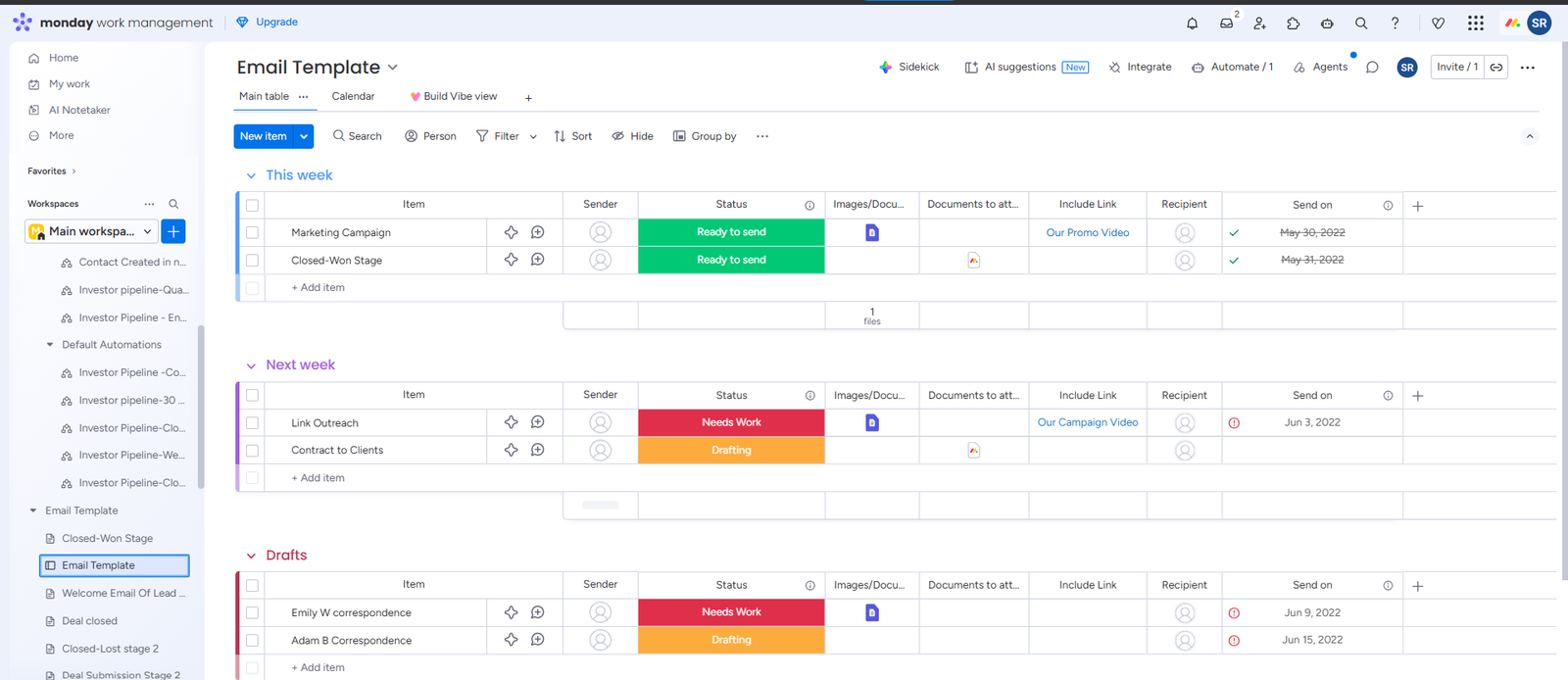Open board options three-dot menu
This screenshot has width=1568, height=680.
tap(1528, 68)
